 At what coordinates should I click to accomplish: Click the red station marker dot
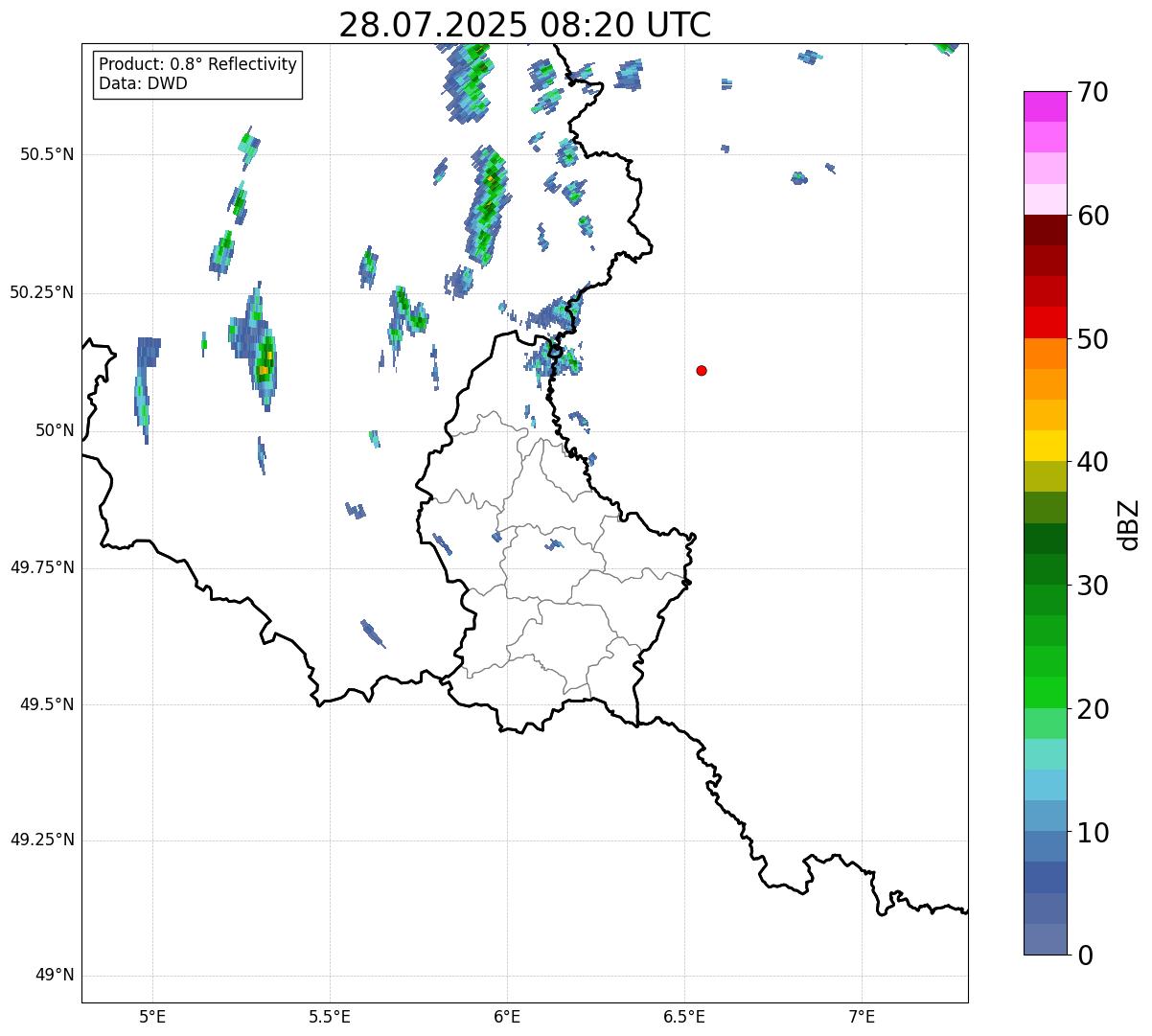click(702, 370)
